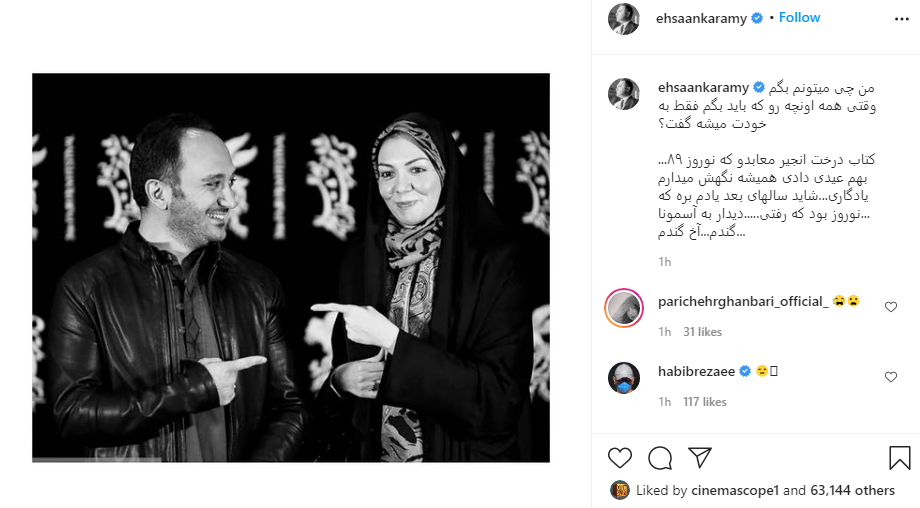Viewport: 920px width, 508px height.
Task: Save the post with the bookmark icon
Action: (x=899, y=458)
